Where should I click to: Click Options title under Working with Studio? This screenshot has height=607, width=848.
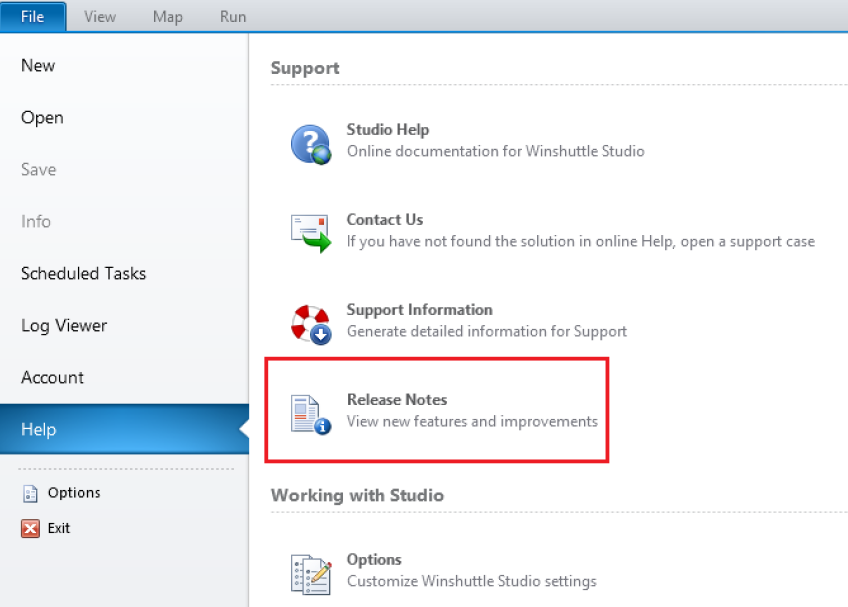374,559
